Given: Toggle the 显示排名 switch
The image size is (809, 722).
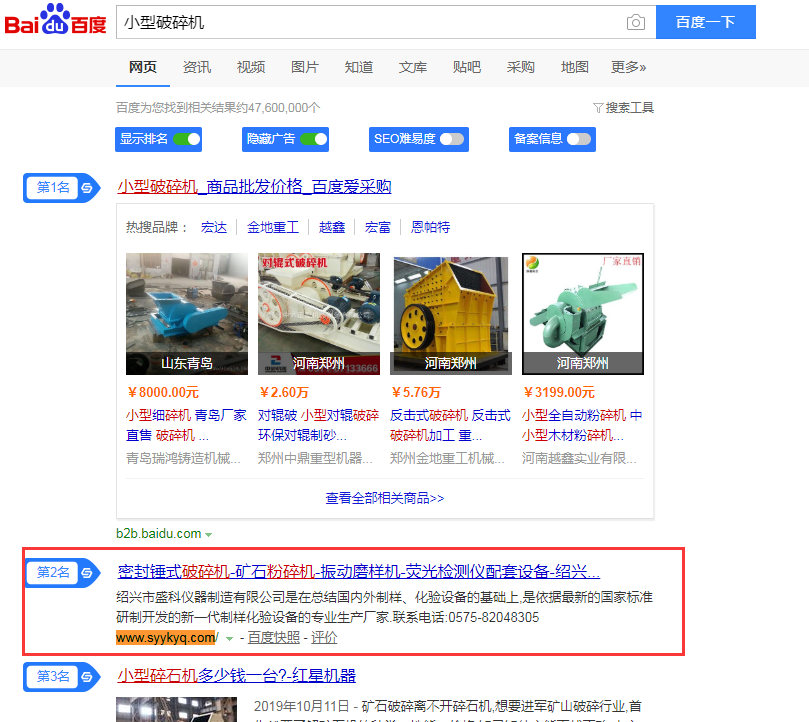Looking at the screenshot, I should point(186,139).
